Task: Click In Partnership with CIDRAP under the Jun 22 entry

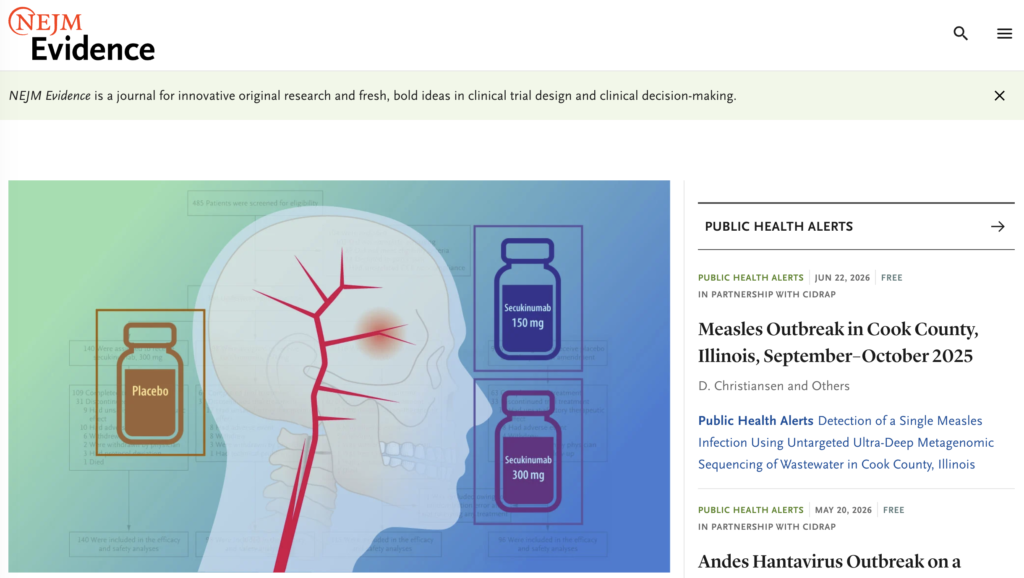Action: 767,295
